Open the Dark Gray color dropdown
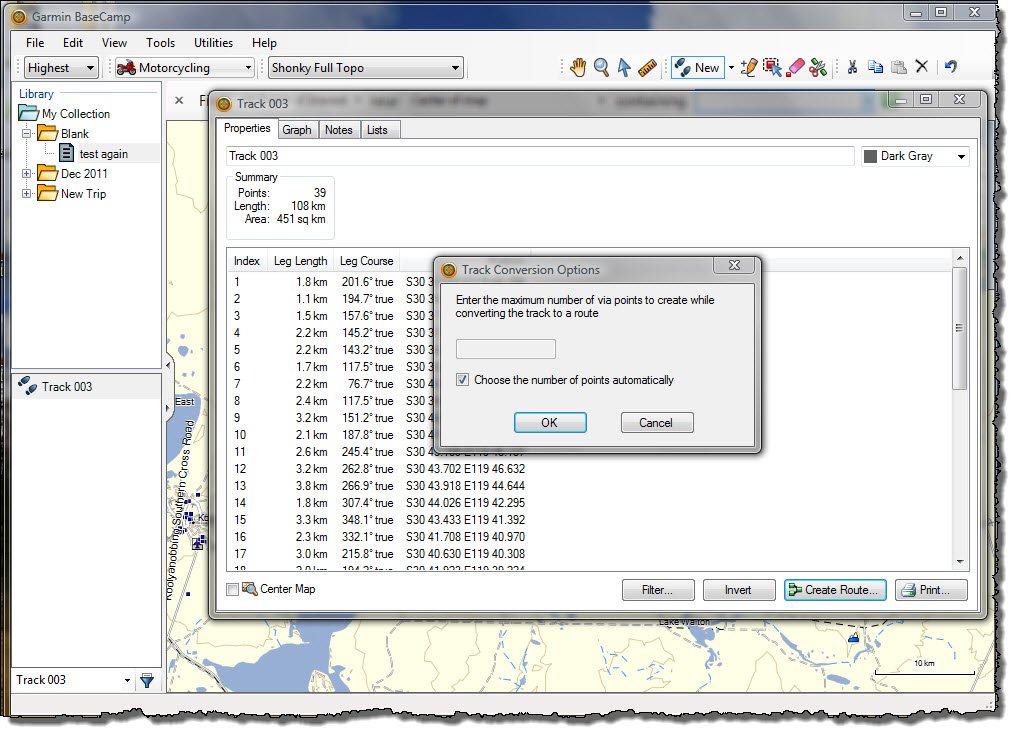The width and height of the screenshot is (1016, 733). [x=915, y=156]
